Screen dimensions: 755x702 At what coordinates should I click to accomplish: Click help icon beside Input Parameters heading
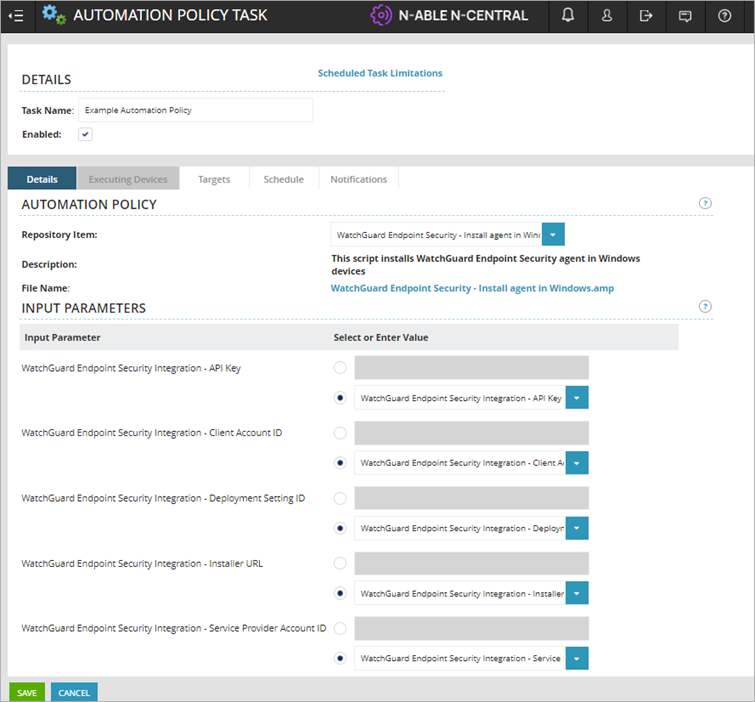coord(705,307)
